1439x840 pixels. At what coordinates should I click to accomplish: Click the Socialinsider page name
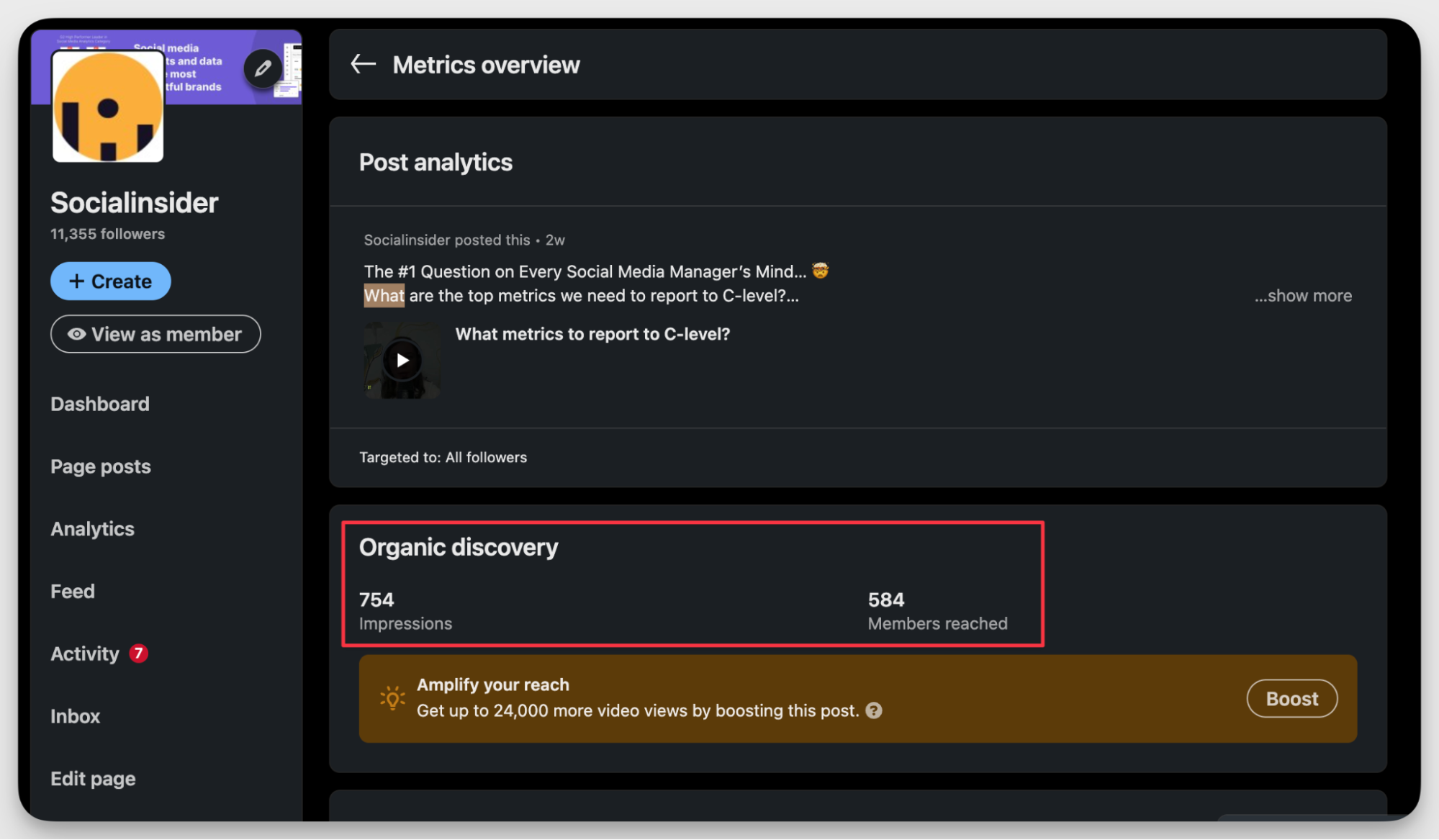[x=134, y=203]
